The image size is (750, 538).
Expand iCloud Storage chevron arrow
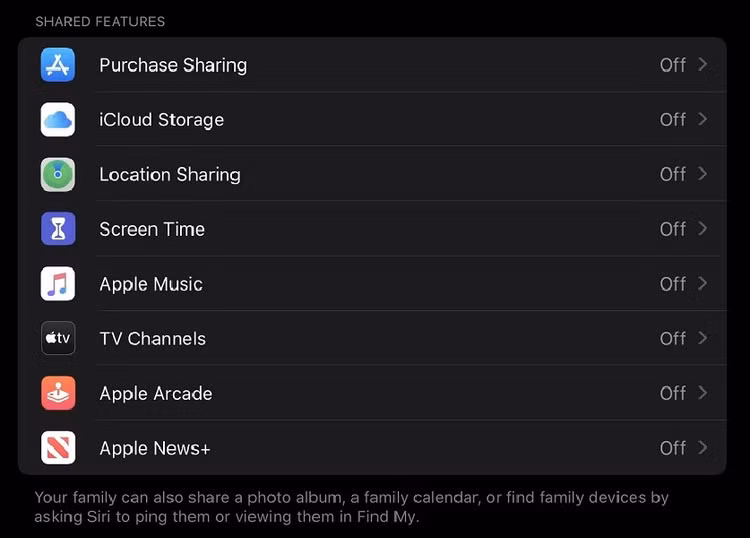pos(703,119)
